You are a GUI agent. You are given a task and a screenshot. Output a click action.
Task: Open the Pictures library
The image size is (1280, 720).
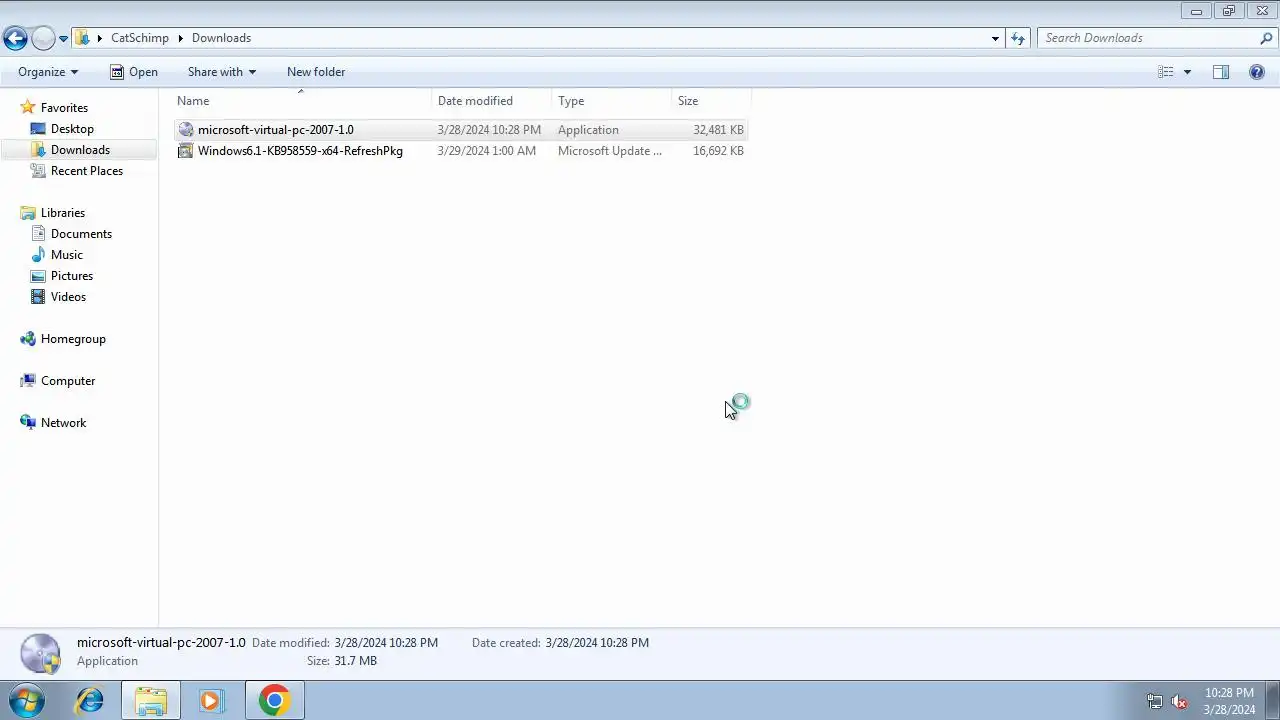click(x=72, y=276)
